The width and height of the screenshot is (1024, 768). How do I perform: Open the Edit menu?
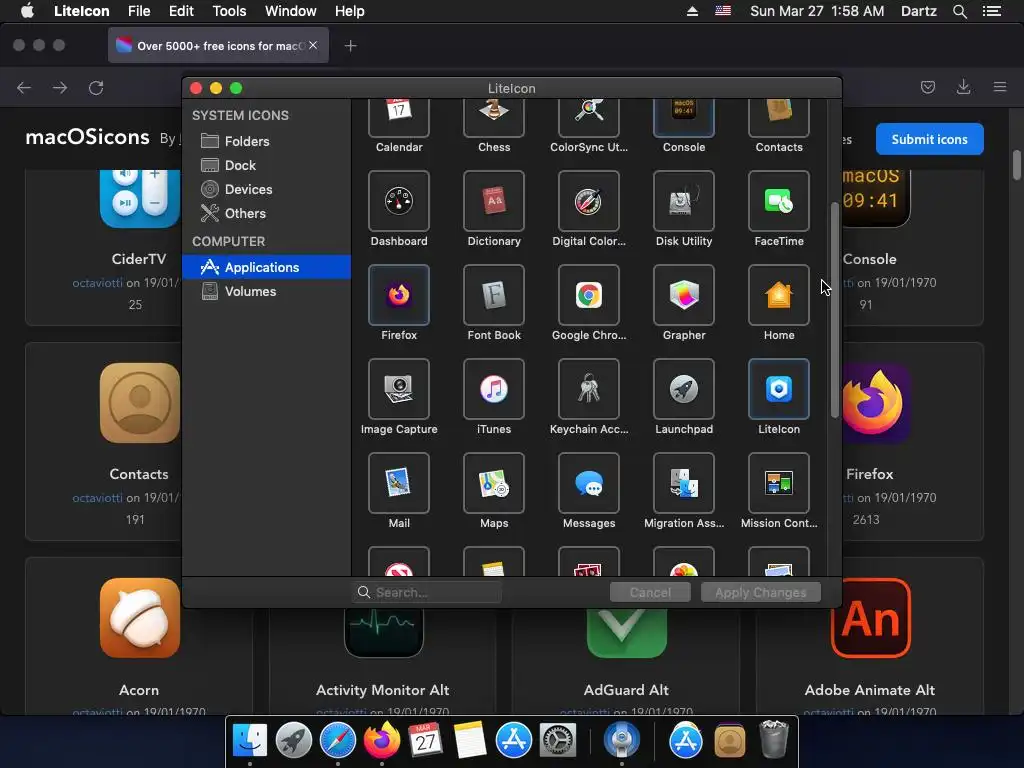click(181, 11)
